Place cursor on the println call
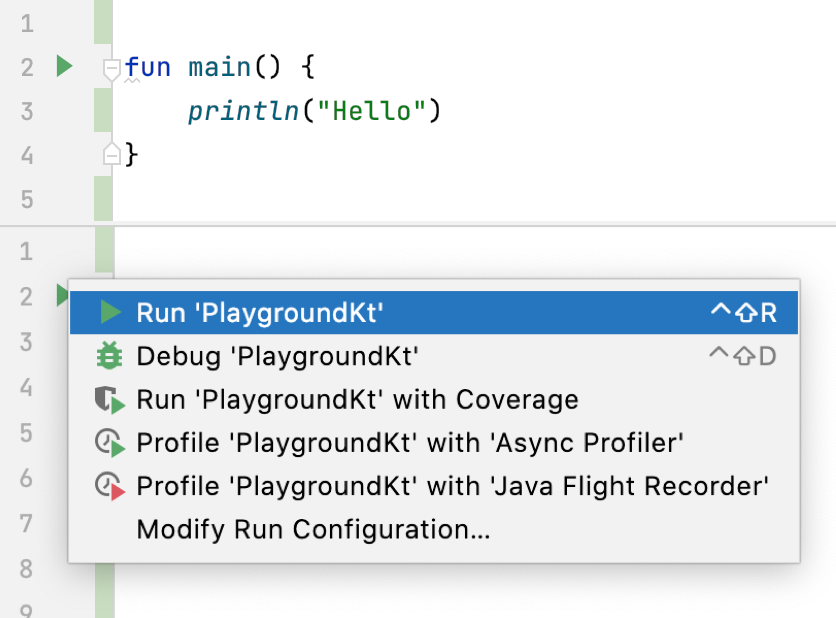This screenshot has height=618, width=836. [243, 111]
